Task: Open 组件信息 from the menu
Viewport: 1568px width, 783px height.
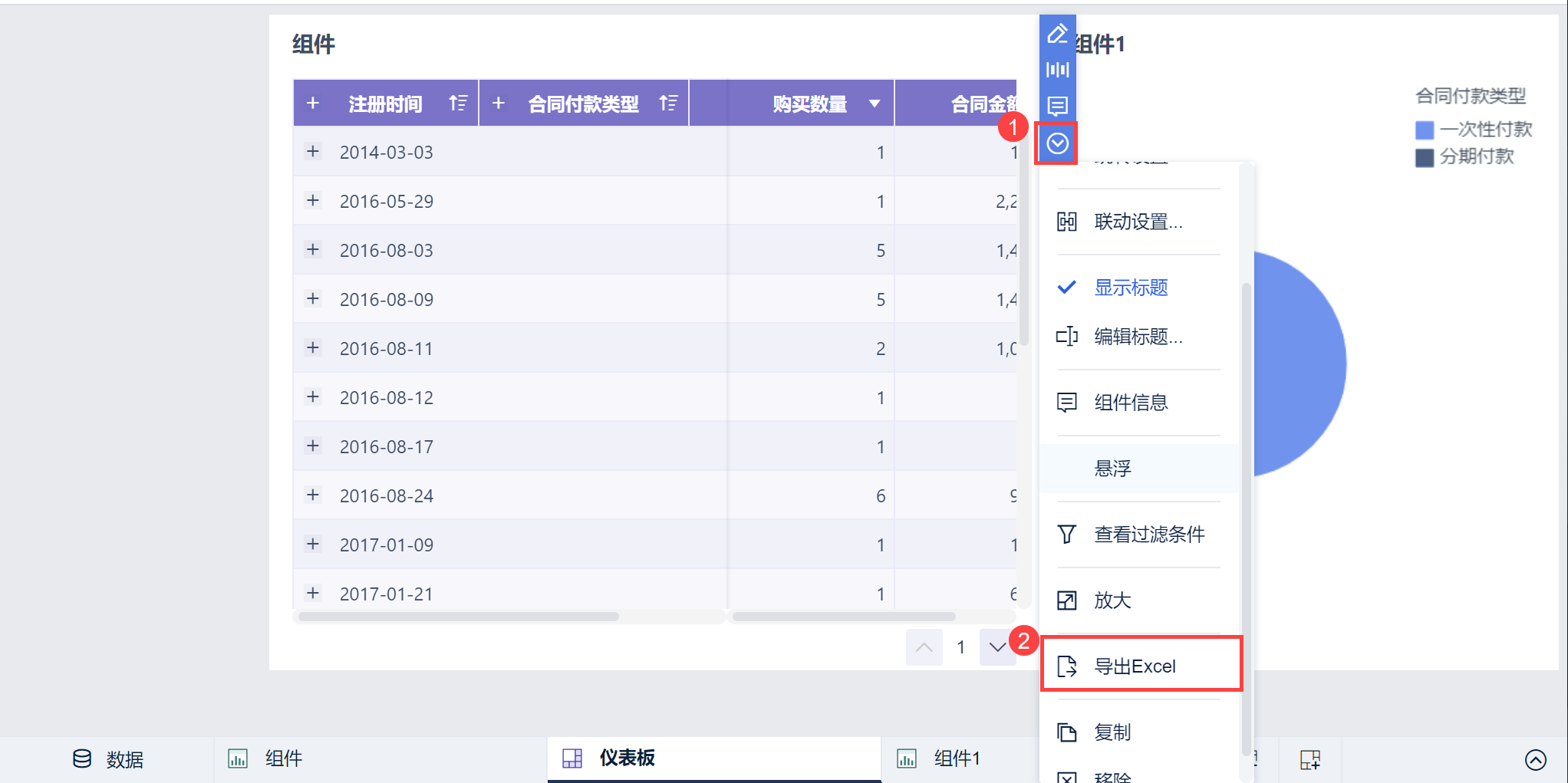Action: click(x=1139, y=403)
